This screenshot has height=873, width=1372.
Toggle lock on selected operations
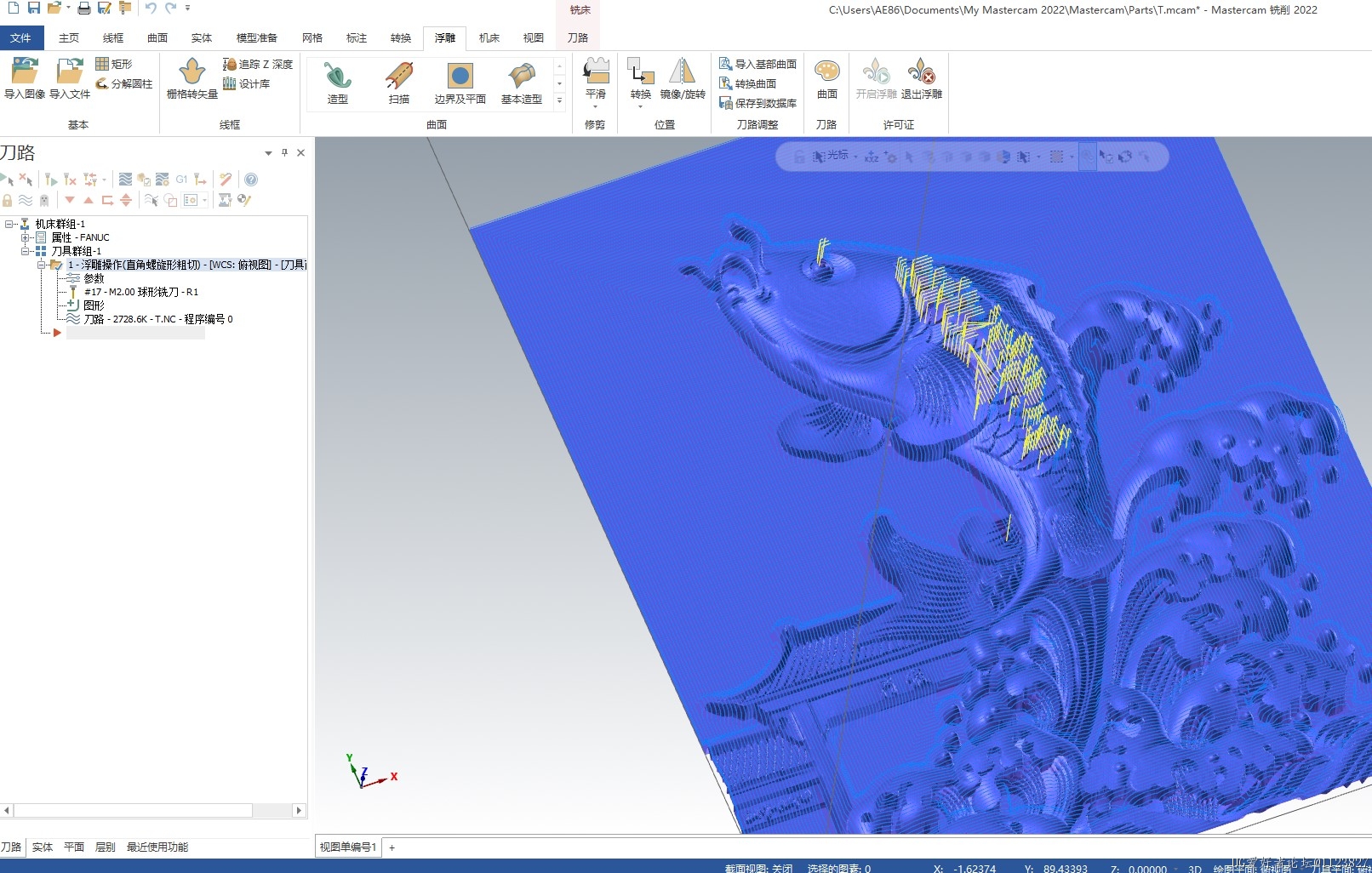7,200
